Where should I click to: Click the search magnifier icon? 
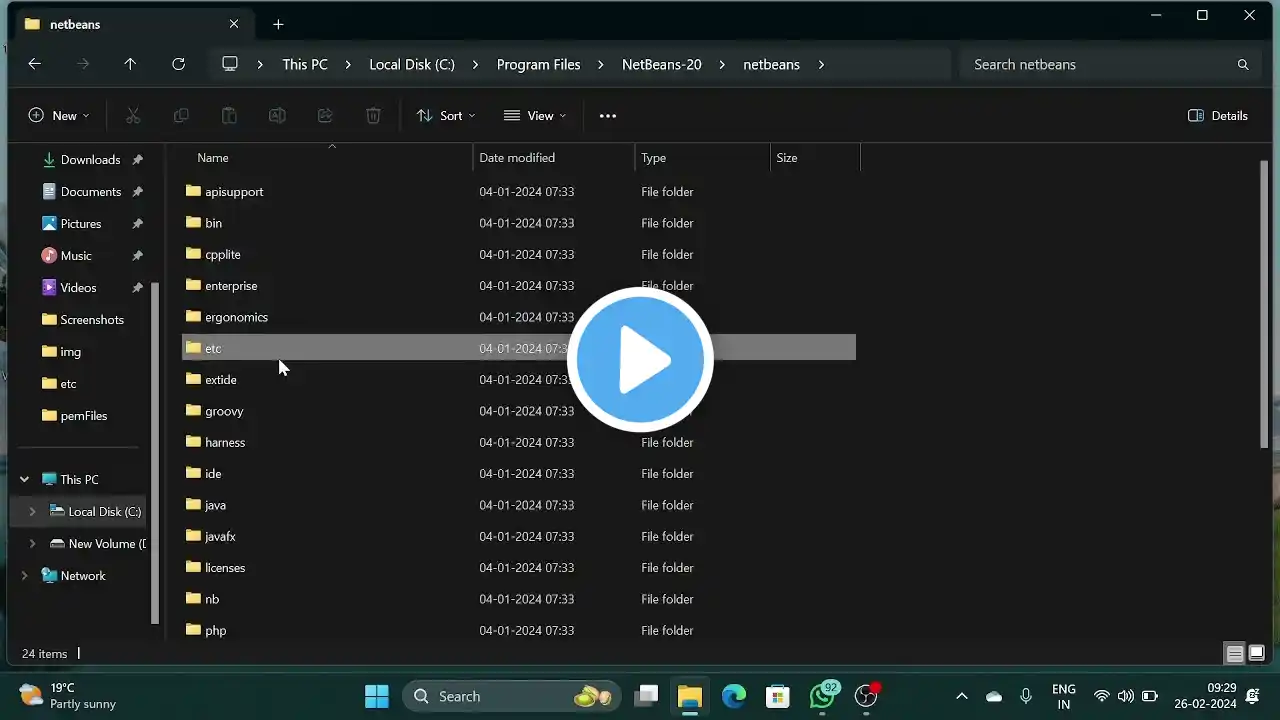pos(1243,64)
